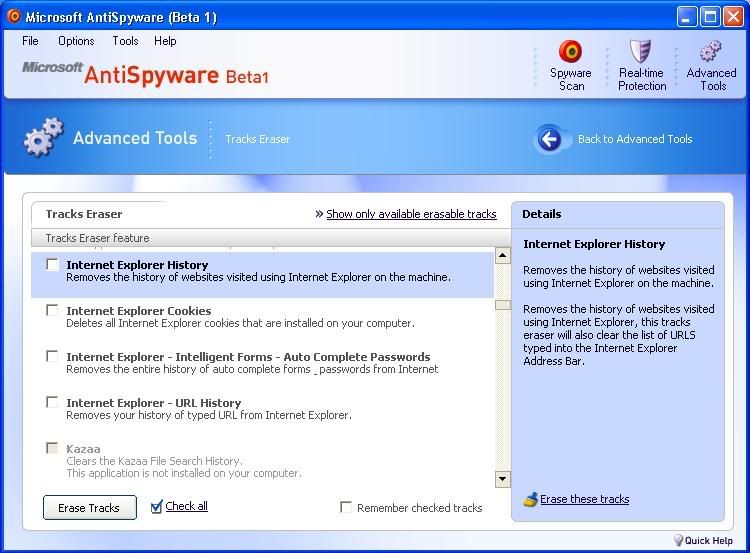Check the Internet Explorer URL History checkbox
Viewport: 750px width, 553px height.
52,402
